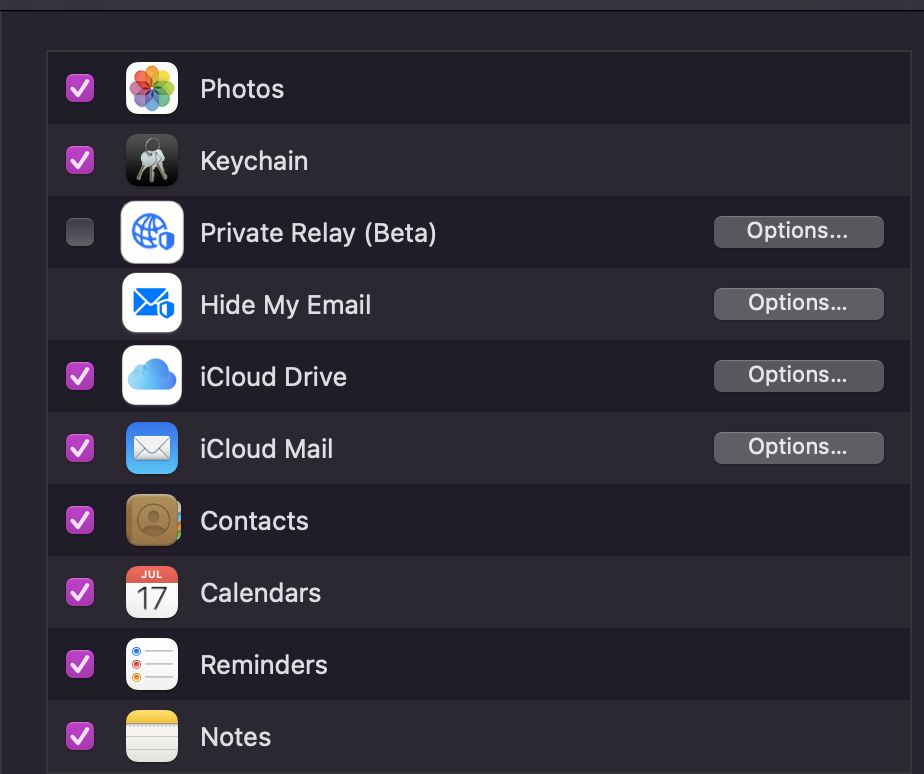Click the Calendars app icon
Image resolution: width=924 pixels, height=774 pixels.
click(152, 592)
